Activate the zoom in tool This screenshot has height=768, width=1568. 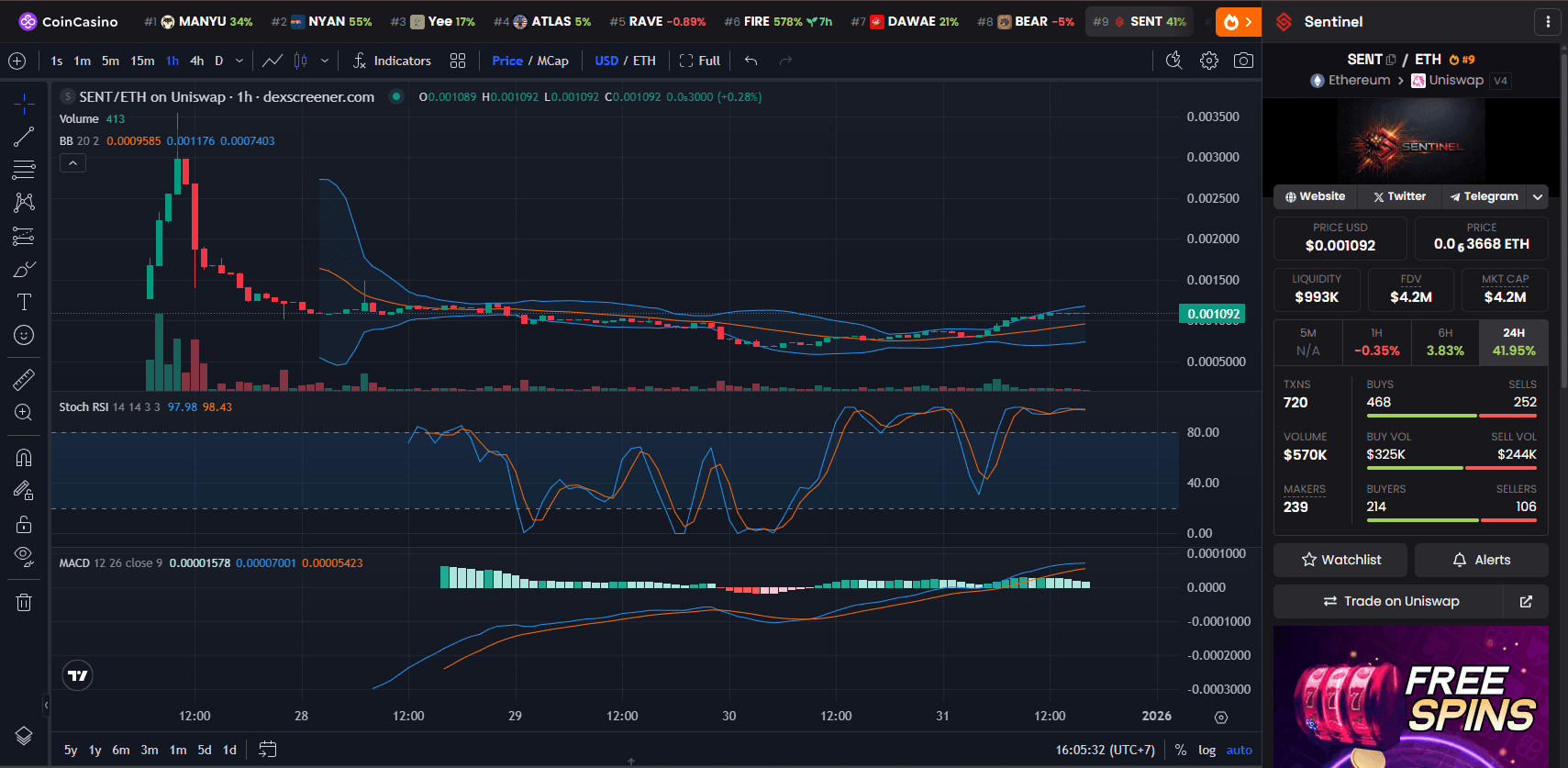tap(24, 412)
